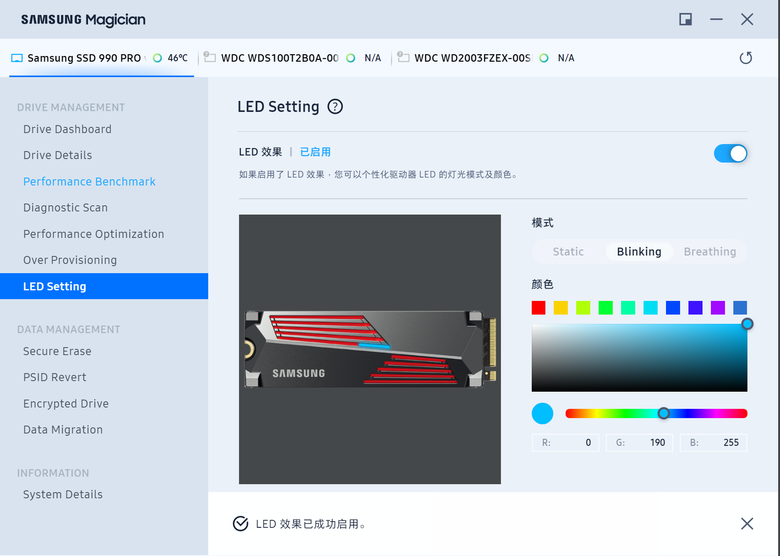Select Static LED mode
780x556 pixels.
(568, 252)
